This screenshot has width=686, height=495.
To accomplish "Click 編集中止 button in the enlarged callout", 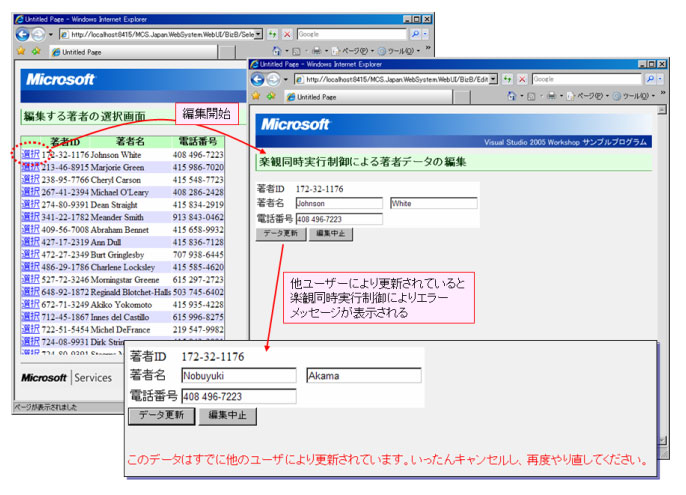I will 228,415.
